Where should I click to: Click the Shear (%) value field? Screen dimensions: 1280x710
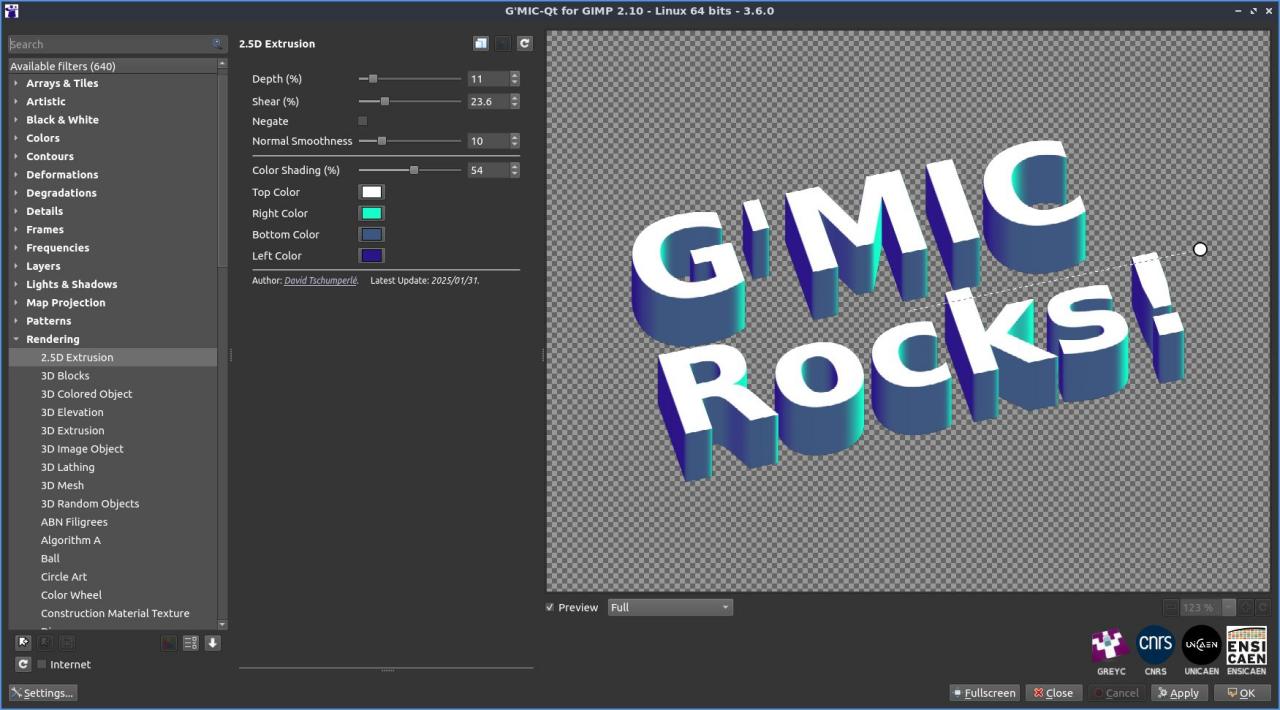488,101
